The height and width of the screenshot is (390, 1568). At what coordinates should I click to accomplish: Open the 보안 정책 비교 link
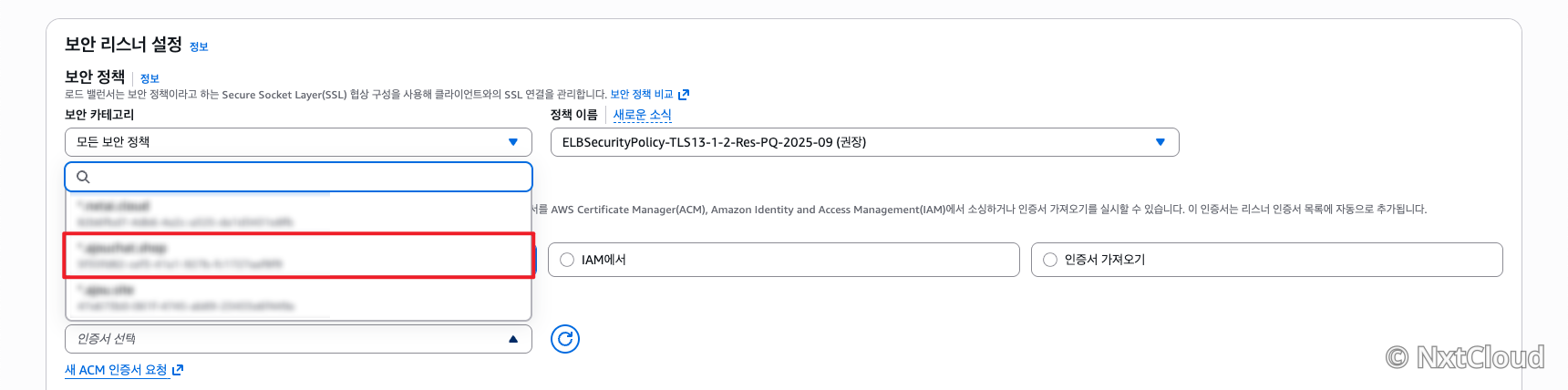point(641,94)
